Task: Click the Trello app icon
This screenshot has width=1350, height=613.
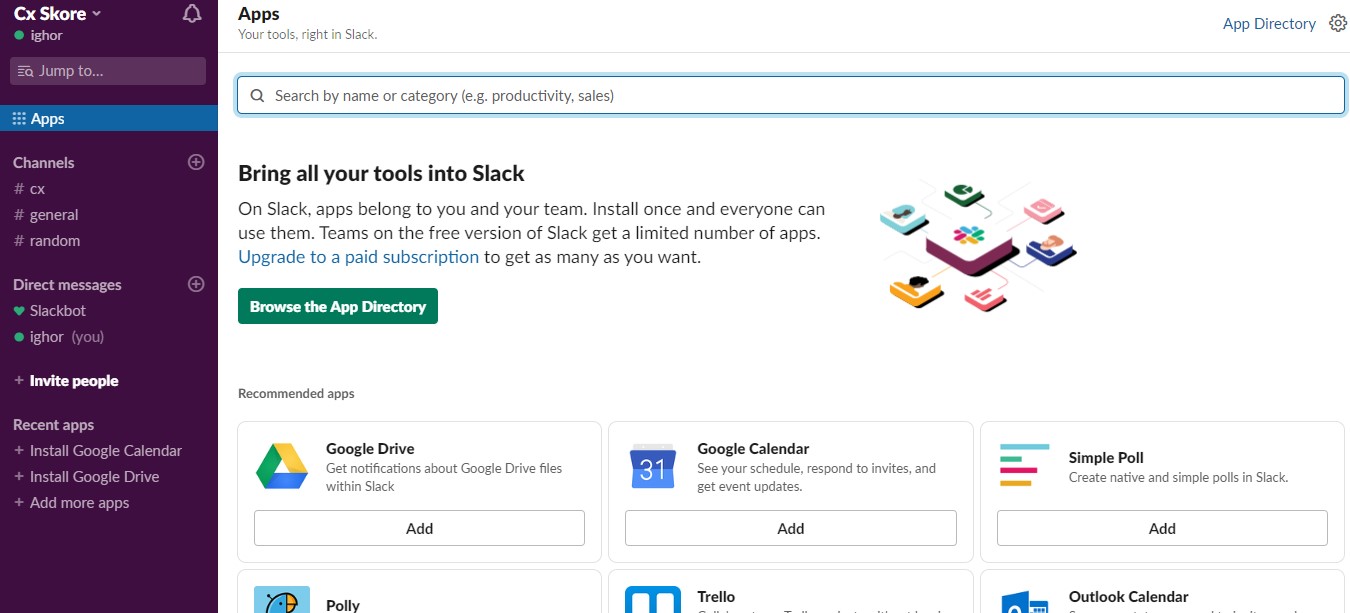Action: tap(653, 599)
